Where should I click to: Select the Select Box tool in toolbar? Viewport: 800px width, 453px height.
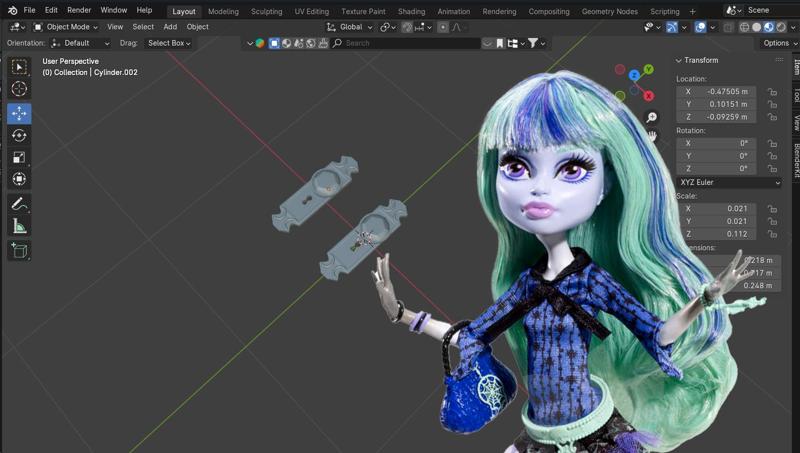[x=19, y=67]
